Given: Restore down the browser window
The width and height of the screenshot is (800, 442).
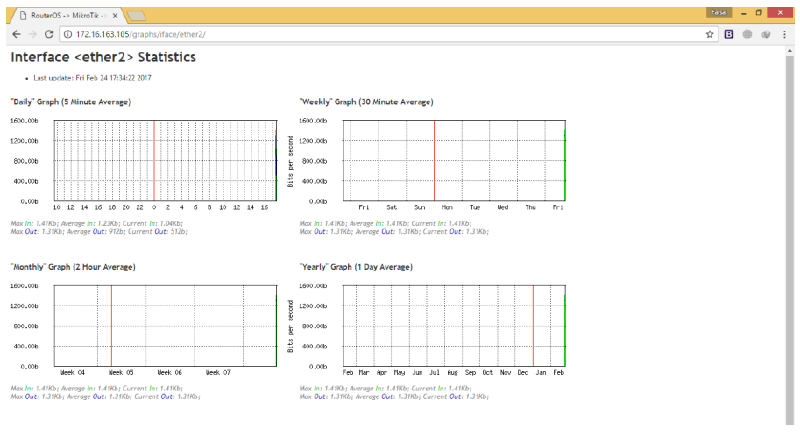Looking at the screenshot, I should pos(759,13).
